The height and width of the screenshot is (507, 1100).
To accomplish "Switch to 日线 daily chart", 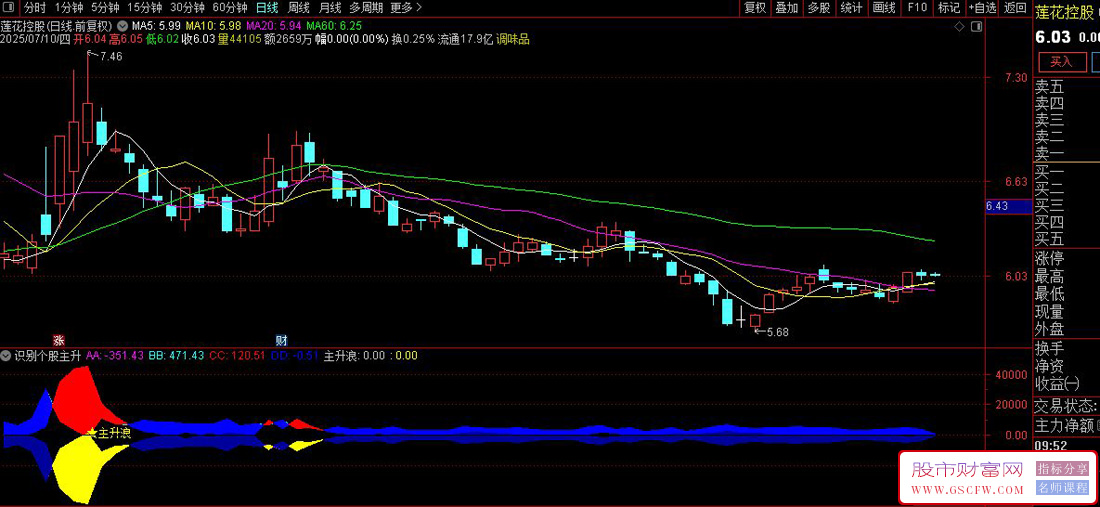I will [267, 8].
